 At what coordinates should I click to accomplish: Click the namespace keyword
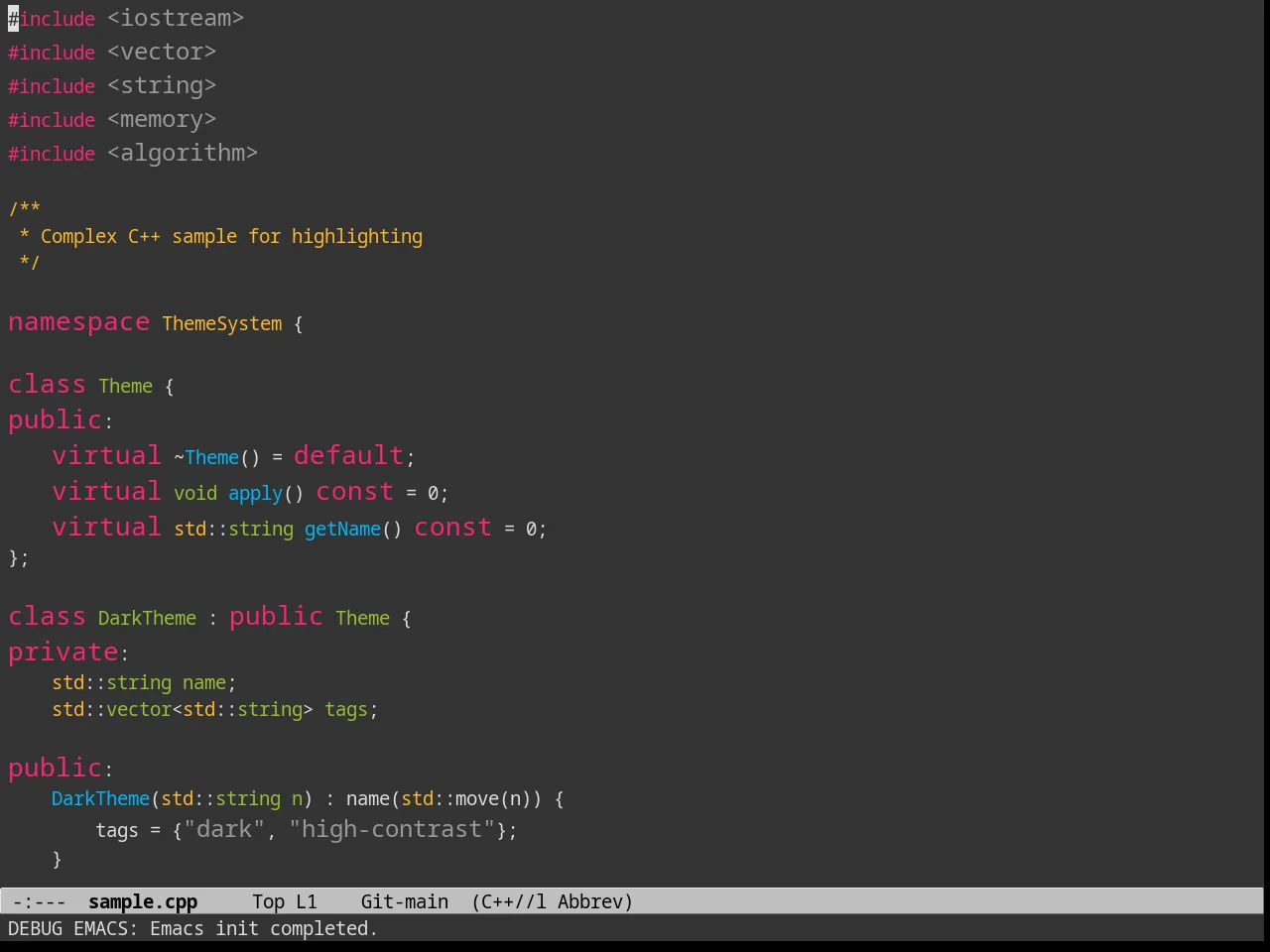pyautogui.click(x=79, y=322)
